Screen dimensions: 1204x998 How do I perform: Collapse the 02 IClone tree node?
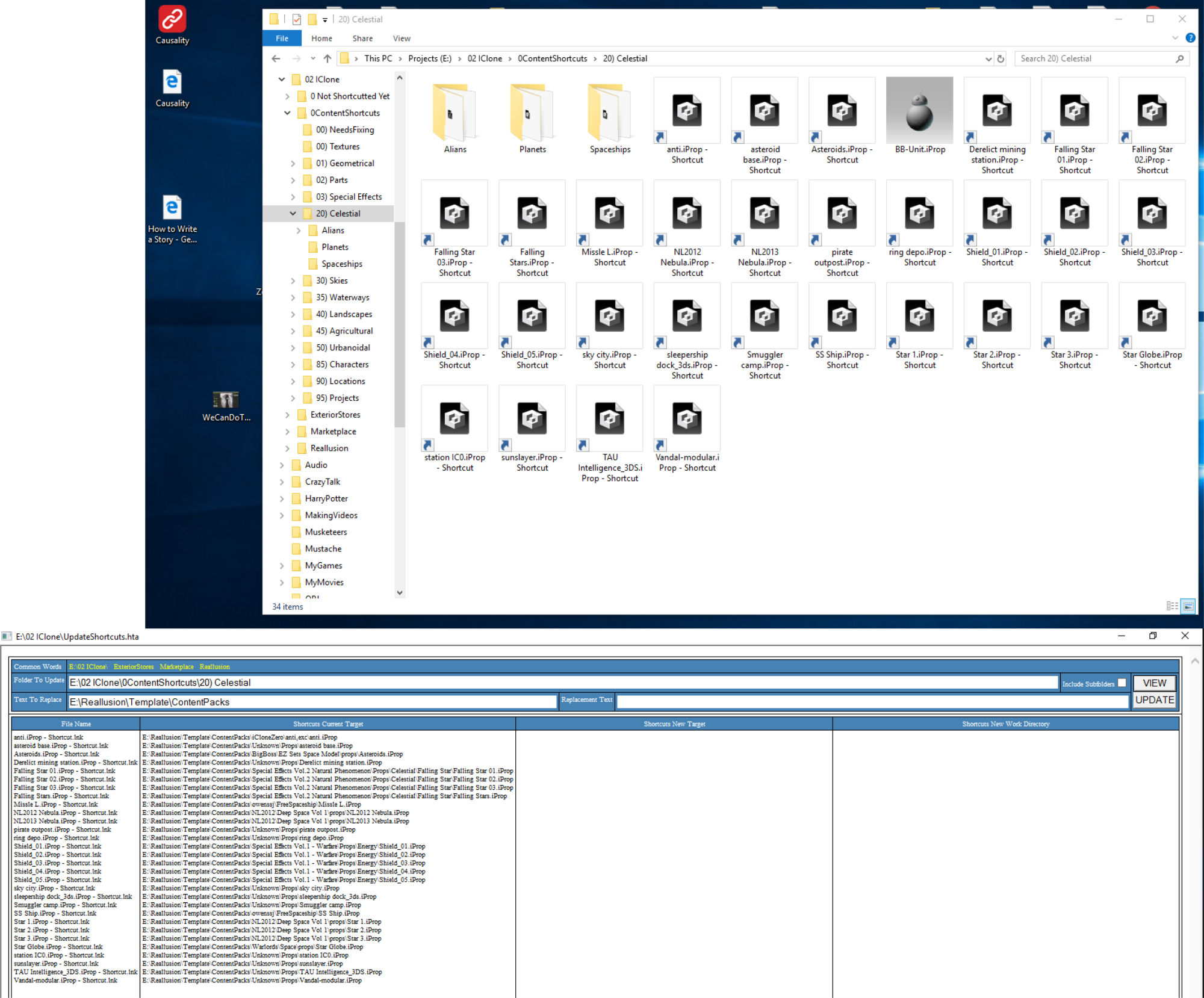[x=282, y=79]
